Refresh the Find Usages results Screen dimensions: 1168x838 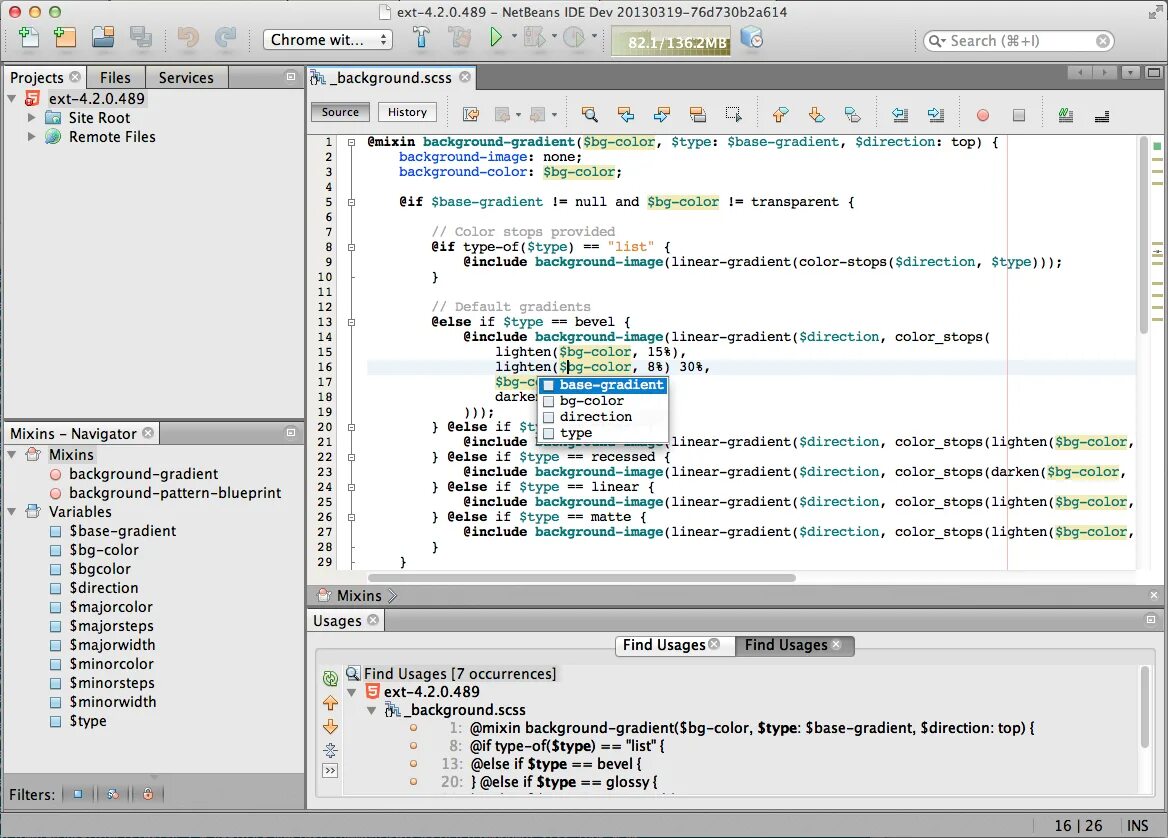(x=330, y=678)
